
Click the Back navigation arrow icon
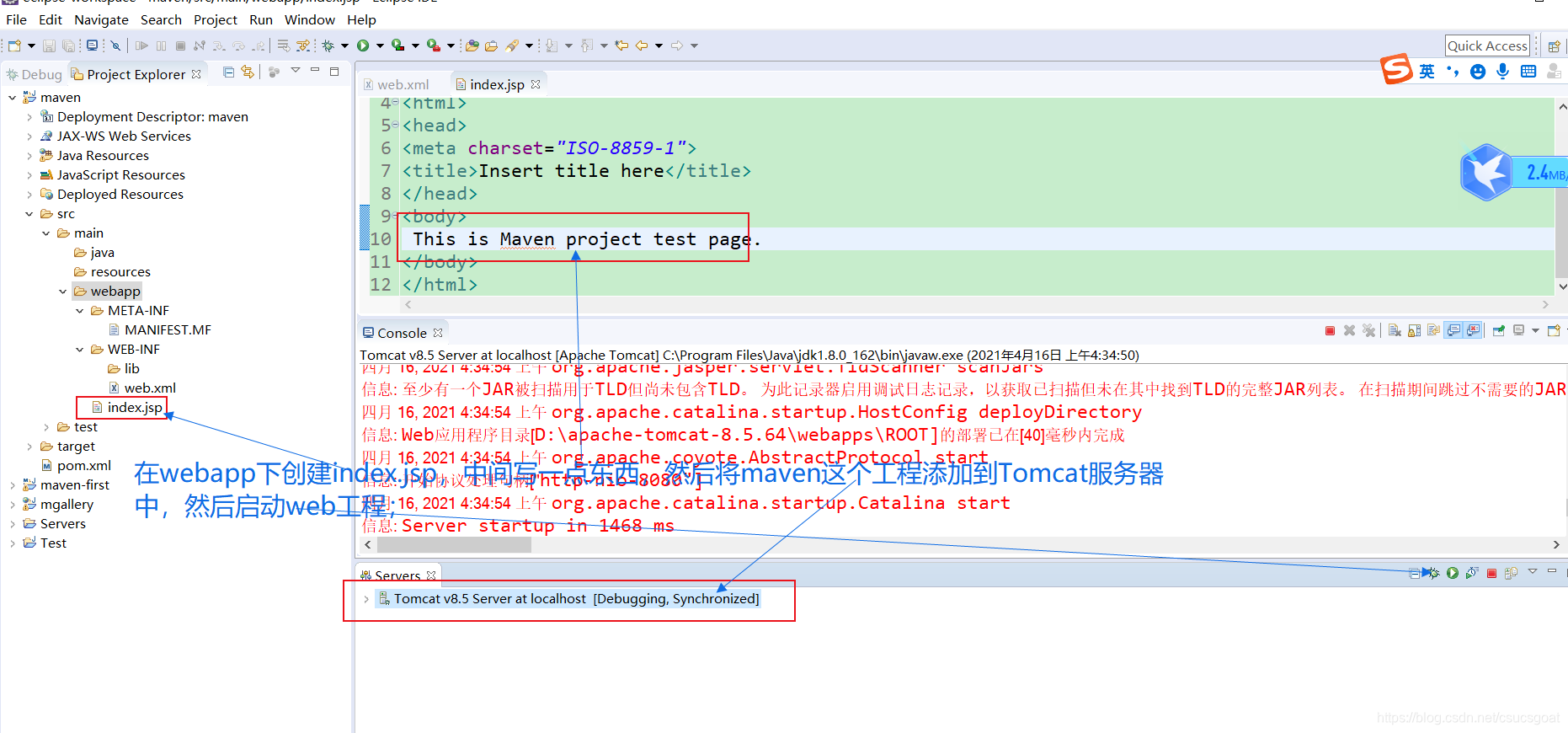[x=642, y=45]
